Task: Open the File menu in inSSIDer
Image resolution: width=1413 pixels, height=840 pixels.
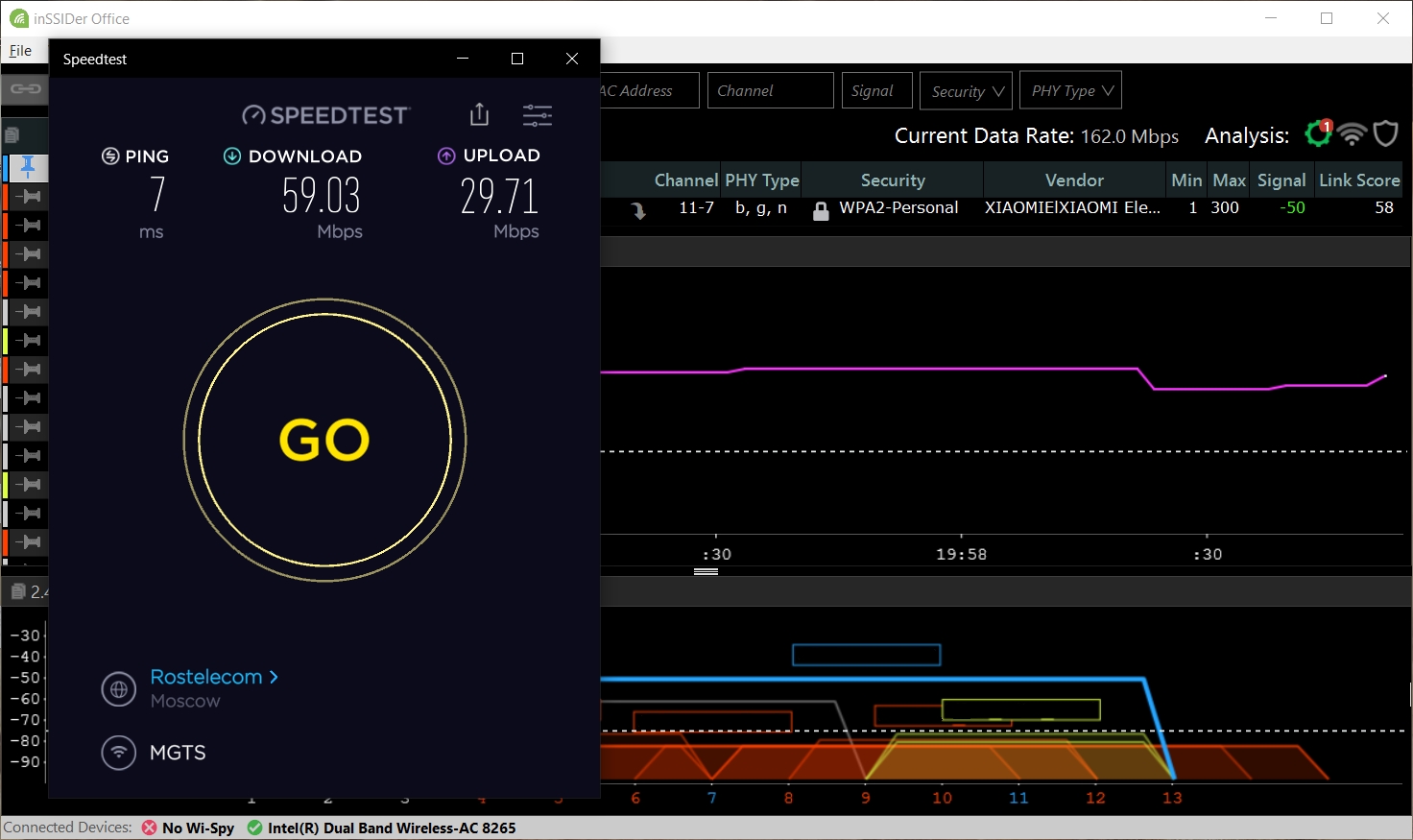Action: (20, 51)
